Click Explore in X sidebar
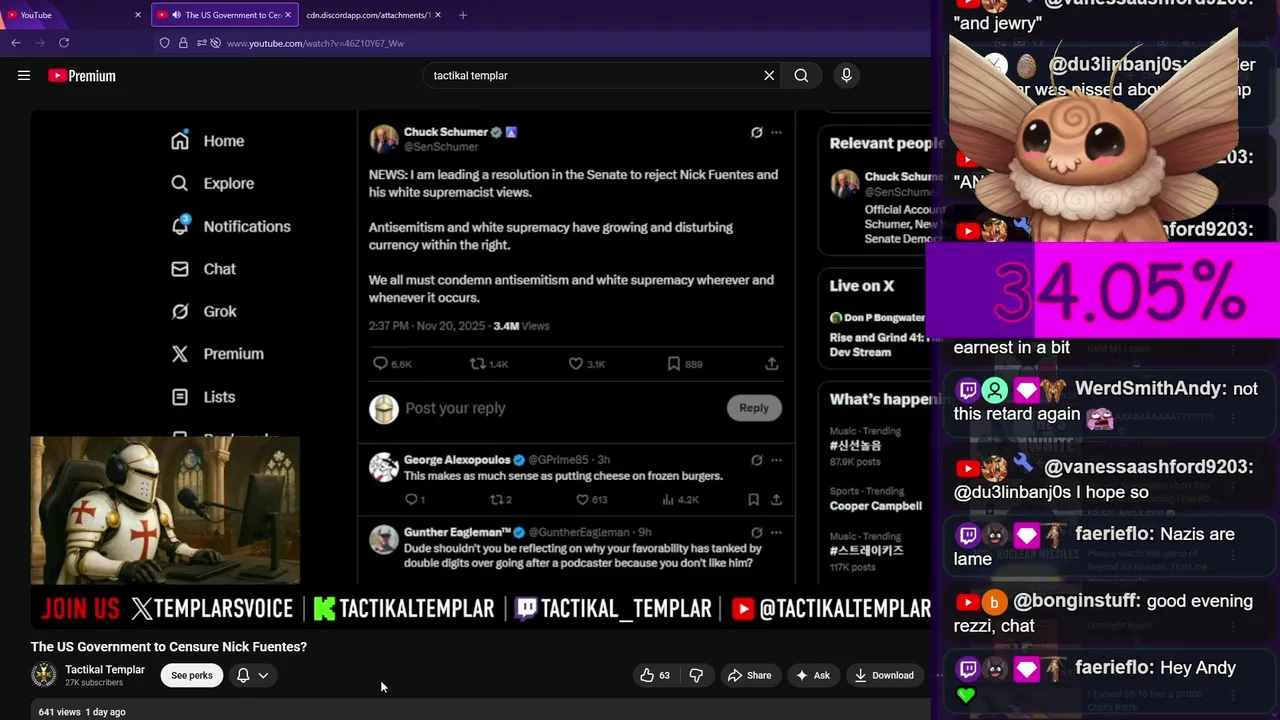Image resolution: width=1280 pixels, height=720 pixels. 212,184
